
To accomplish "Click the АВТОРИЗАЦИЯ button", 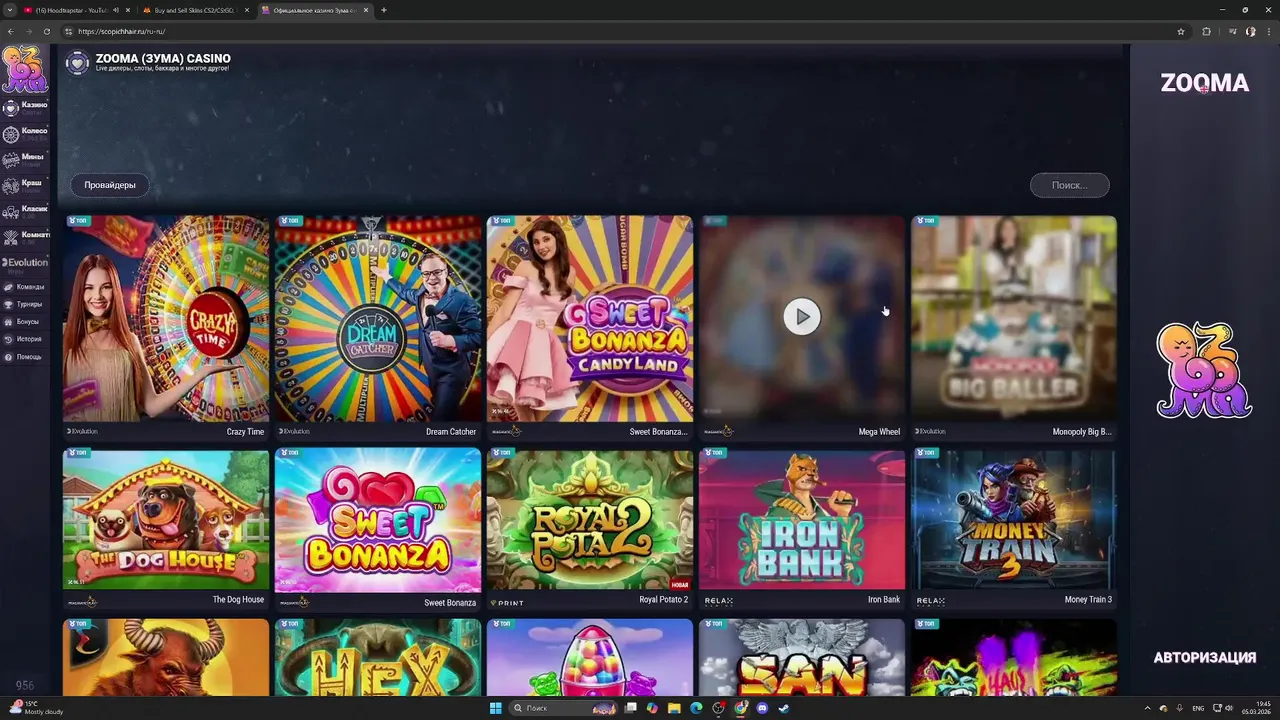I will coord(1204,657).
